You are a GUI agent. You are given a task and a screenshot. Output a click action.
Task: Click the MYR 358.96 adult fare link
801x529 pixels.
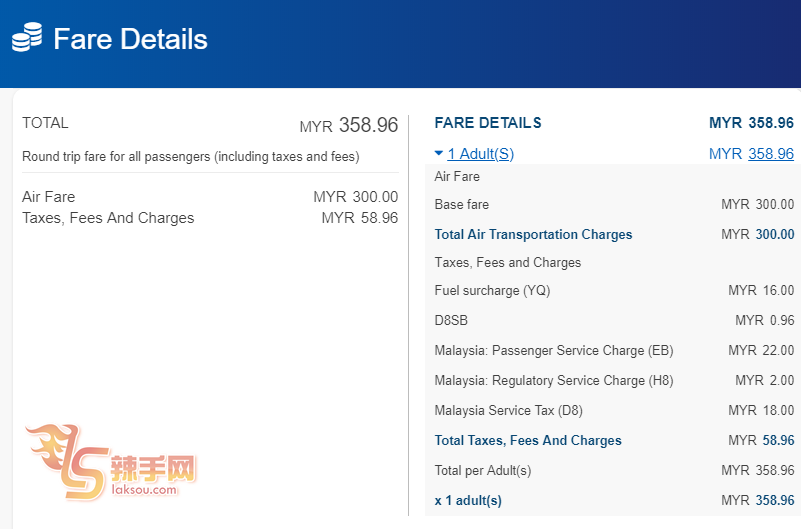click(771, 154)
